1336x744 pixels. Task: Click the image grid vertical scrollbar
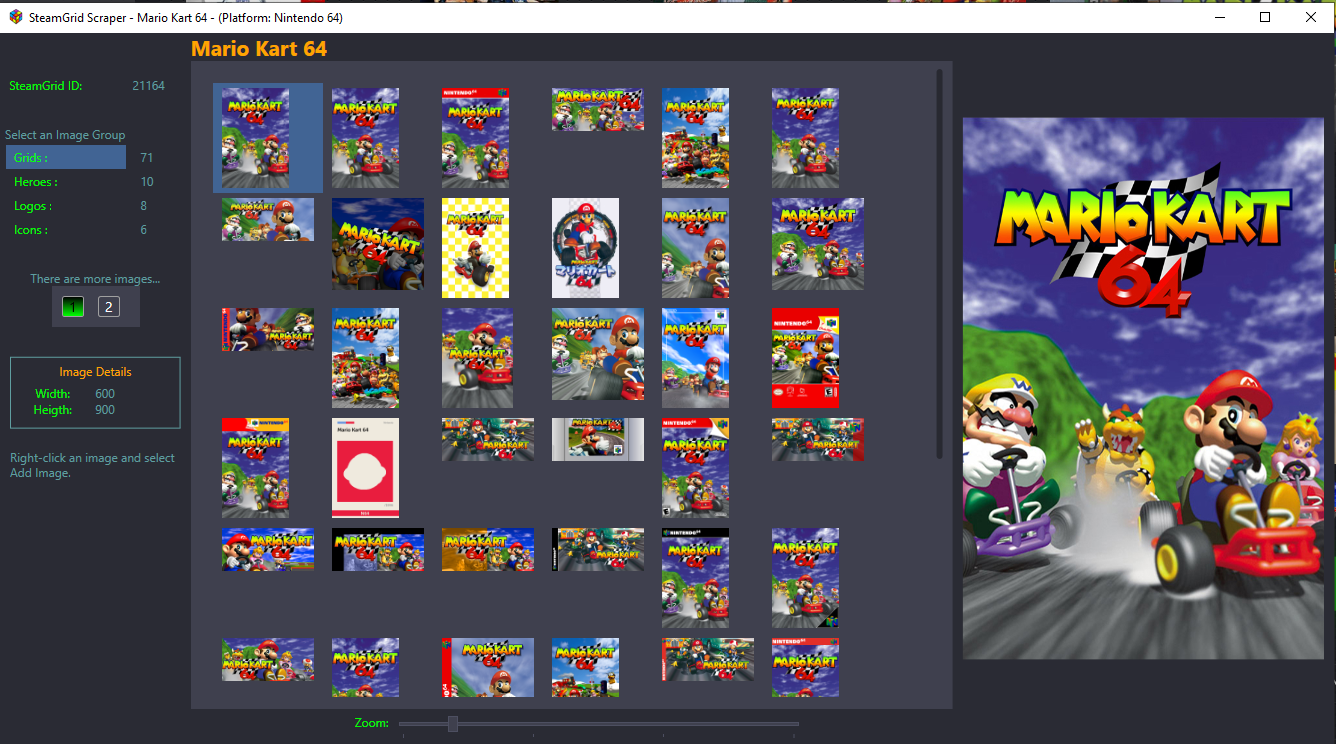939,264
